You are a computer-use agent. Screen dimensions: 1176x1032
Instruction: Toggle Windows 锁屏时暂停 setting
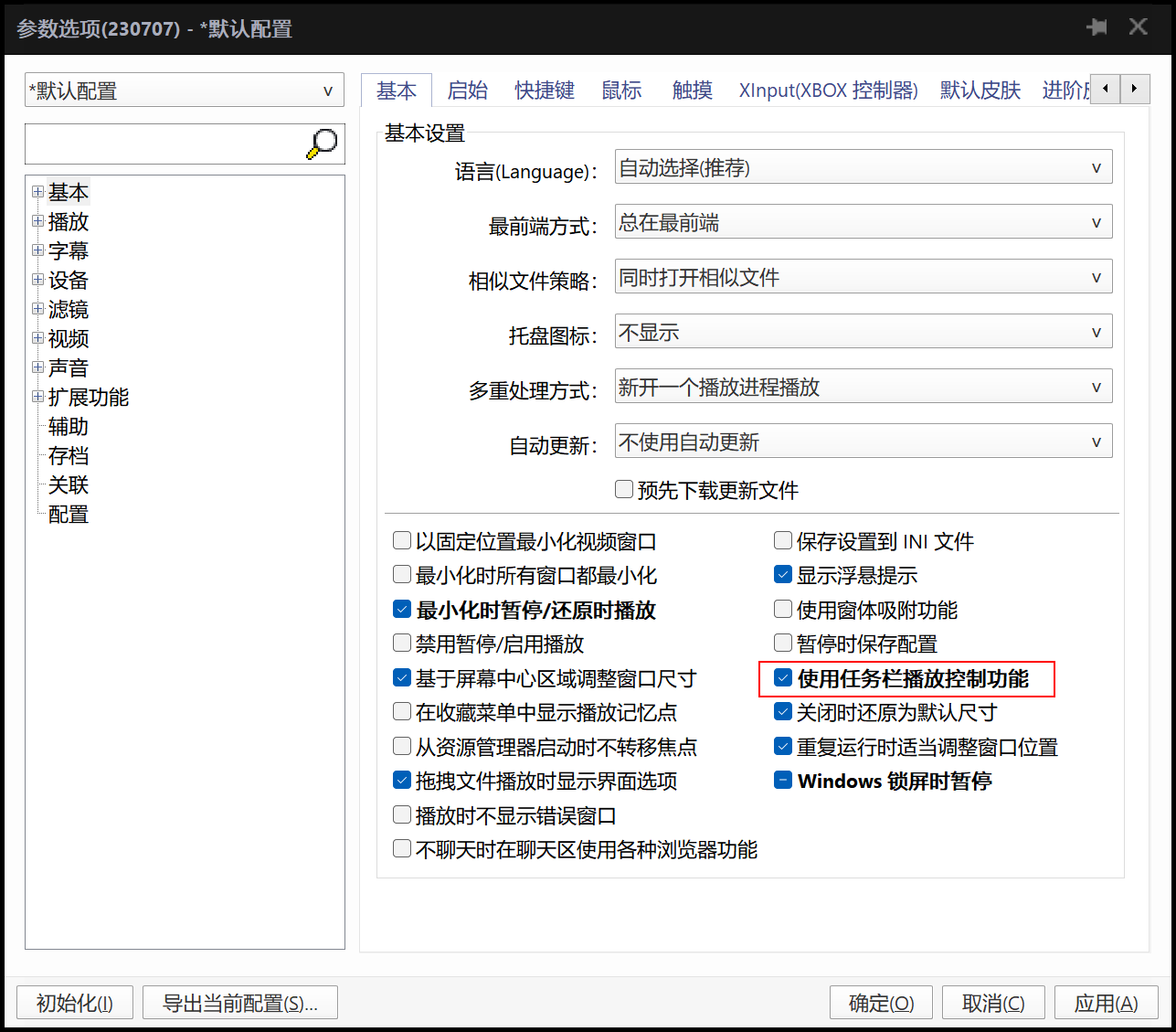click(783, 780)
